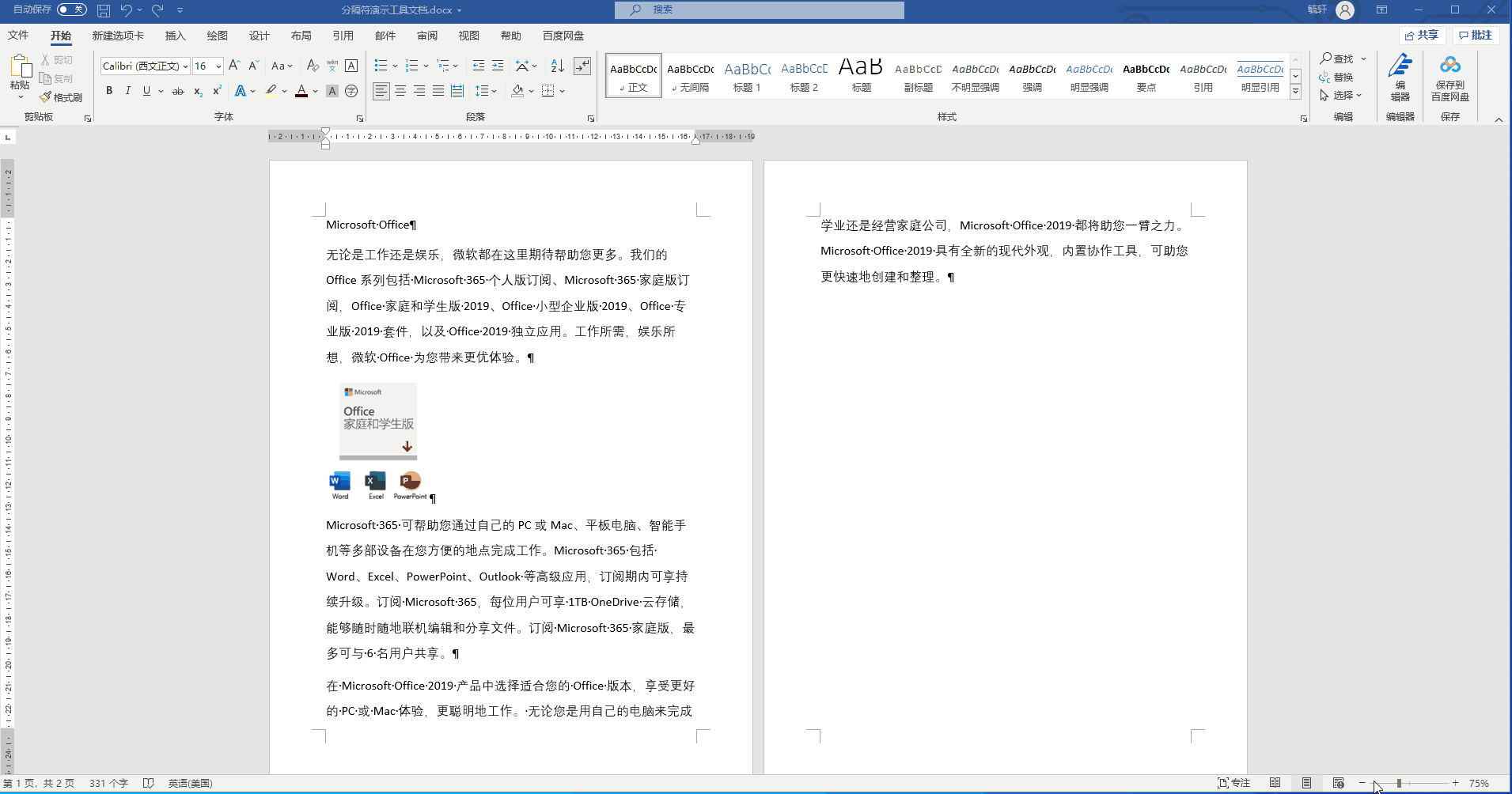Expand the bullet list options
Image resolution: width=1512 pixels, height=794 pixels.
click(395, 66)
